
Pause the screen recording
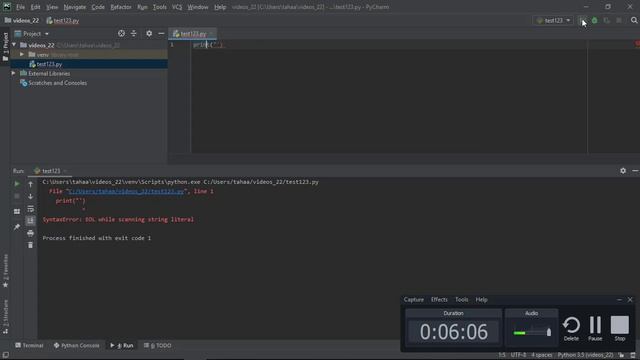595,329
